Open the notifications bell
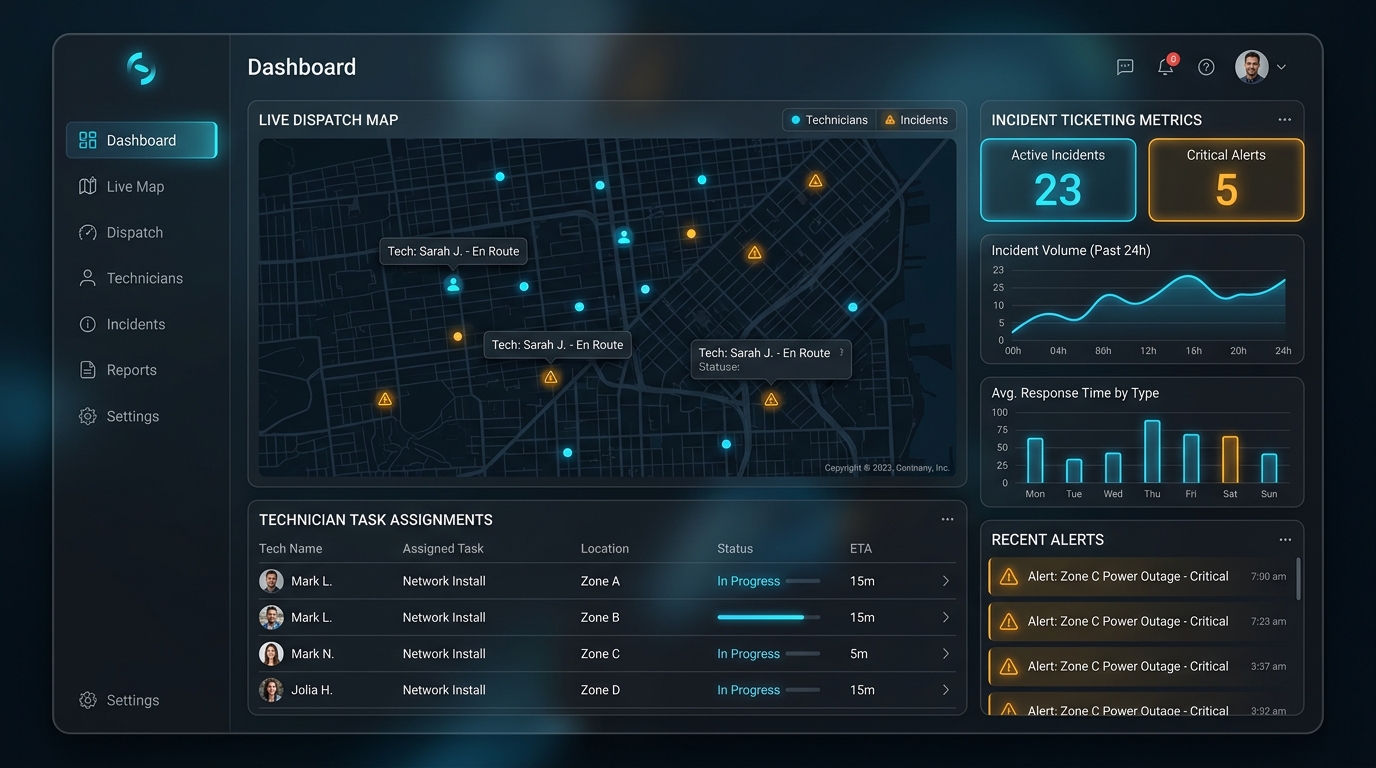This screenshot has height=768, width=1376. (1166, 66)
